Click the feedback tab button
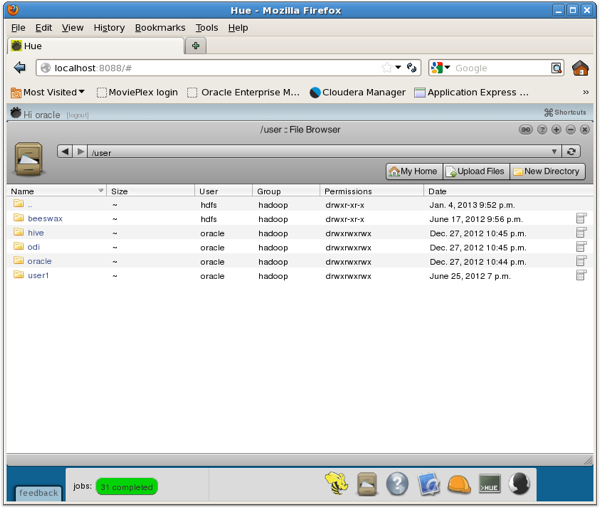The width and height of the screenshot is (600, 508). pyautogui.click(x=39, y=493)
